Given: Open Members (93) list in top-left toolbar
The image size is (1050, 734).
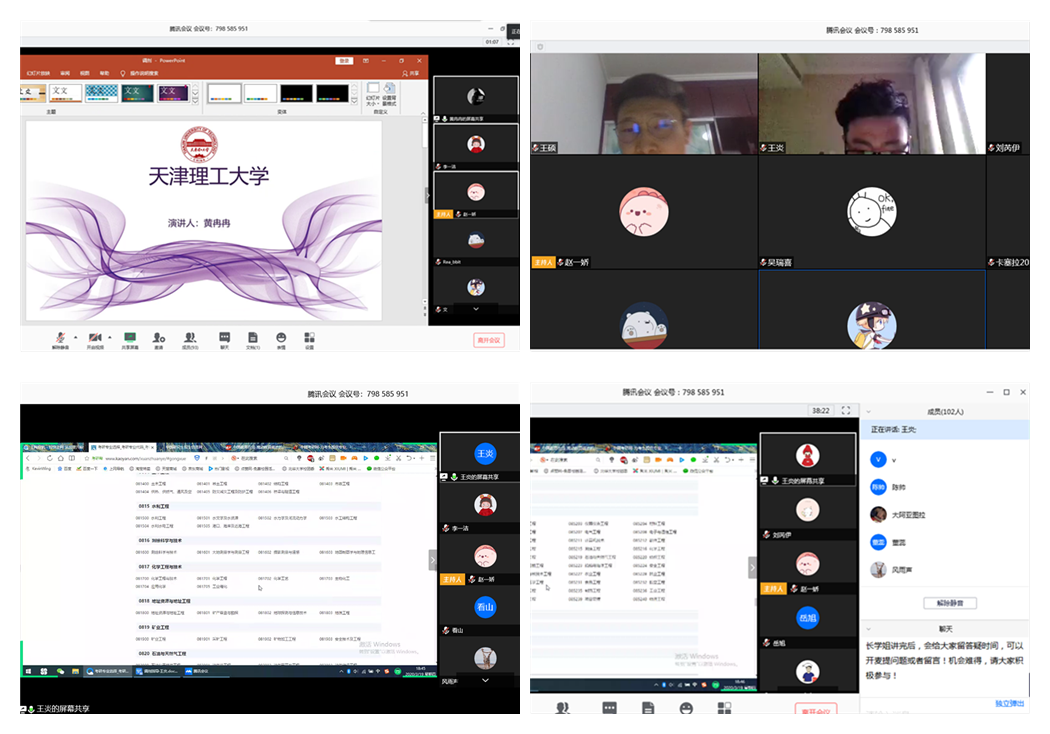Looking at the screenshot, I should pyautogui.click(x=190, y=337).
